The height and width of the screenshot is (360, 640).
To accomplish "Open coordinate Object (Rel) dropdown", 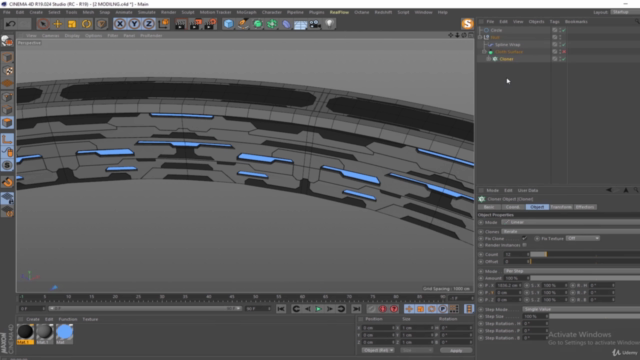I will pyautogui.click(x=378, y=350).
